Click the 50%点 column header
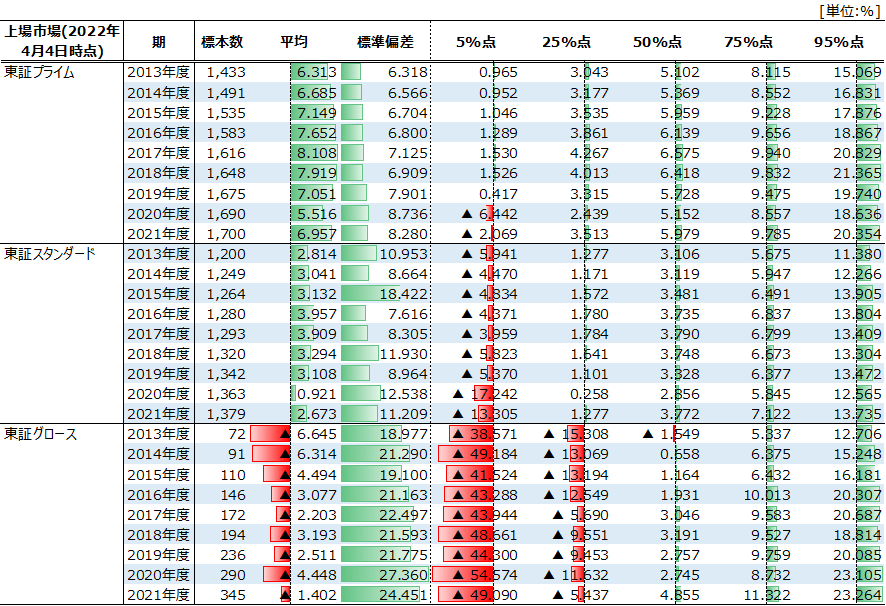 pyautogui.click(x=657, y=42)
